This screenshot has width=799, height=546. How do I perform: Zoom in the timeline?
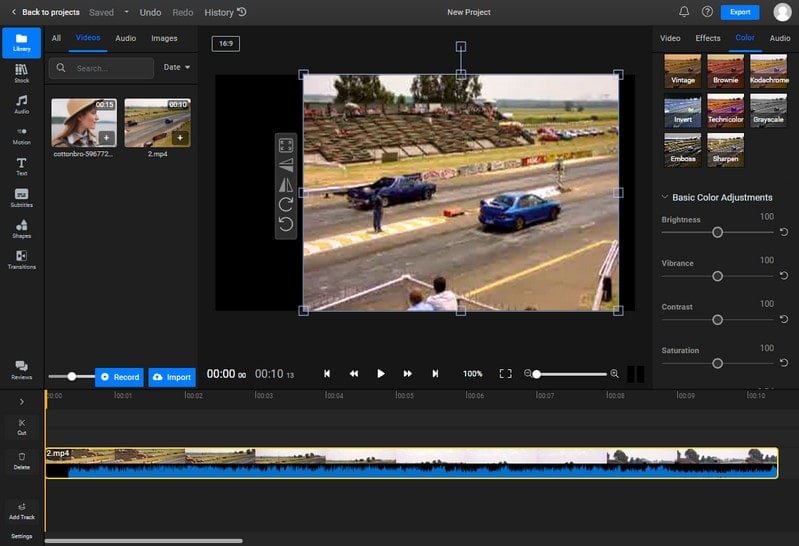[615, 374]
